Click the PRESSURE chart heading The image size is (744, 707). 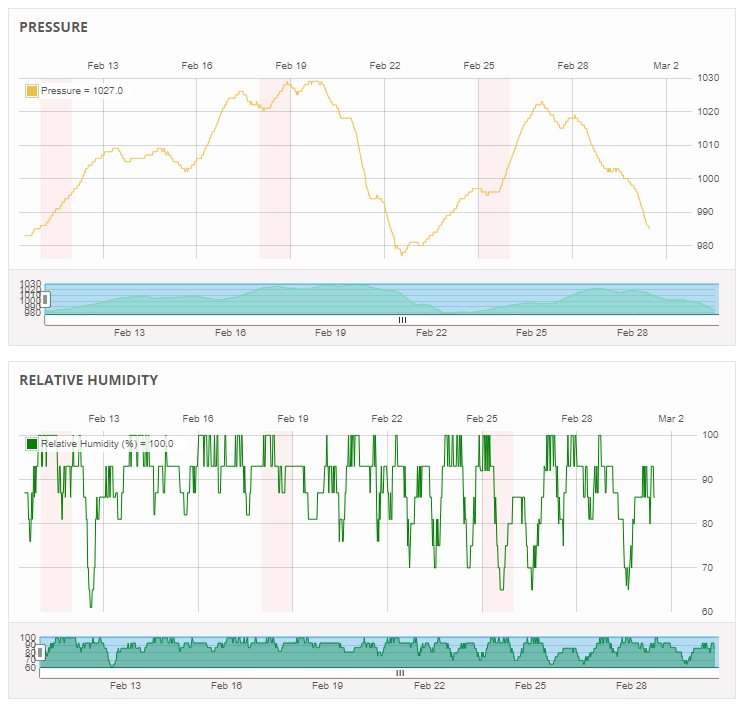point(54,27)
